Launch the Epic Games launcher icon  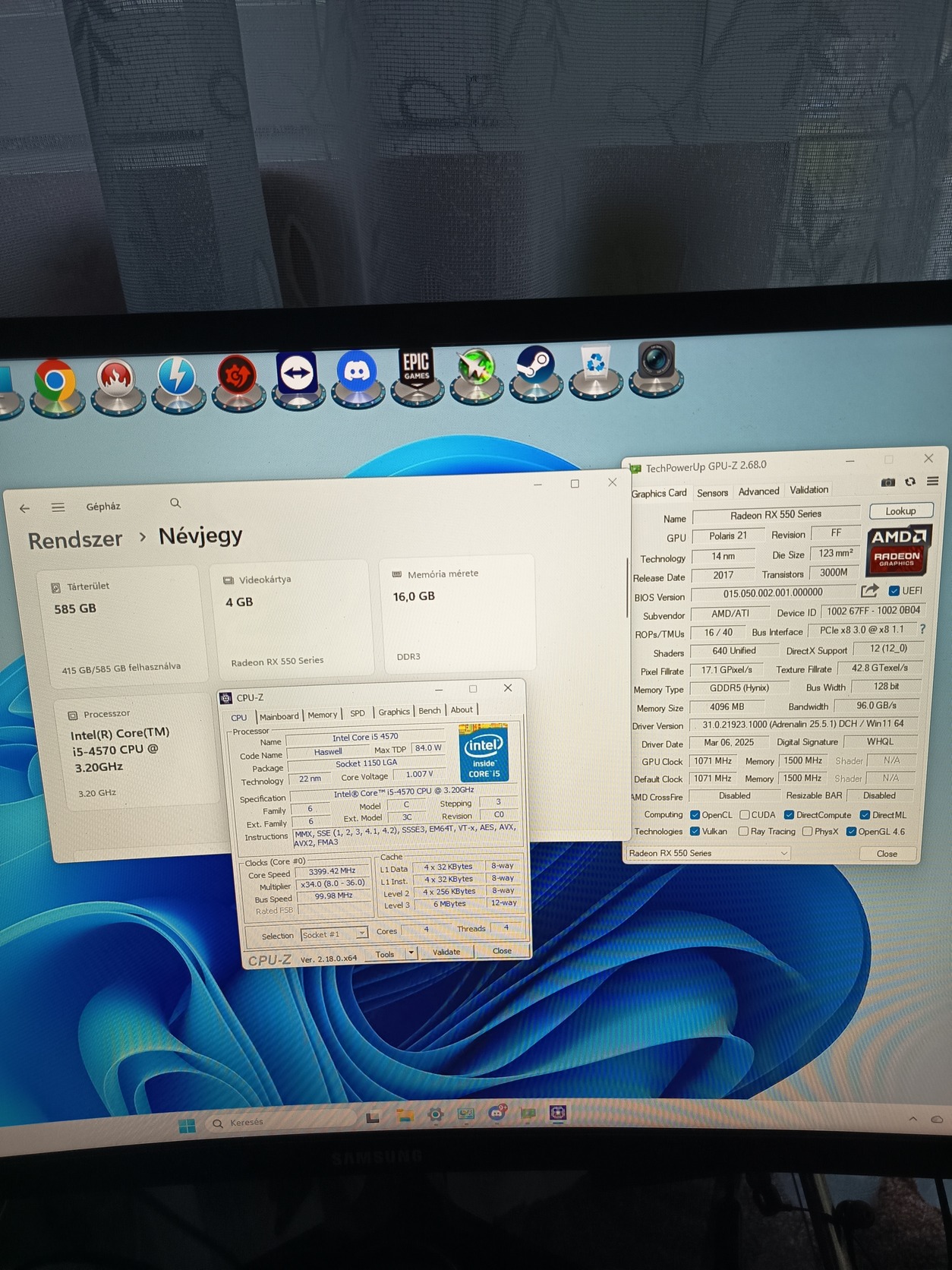416,368
